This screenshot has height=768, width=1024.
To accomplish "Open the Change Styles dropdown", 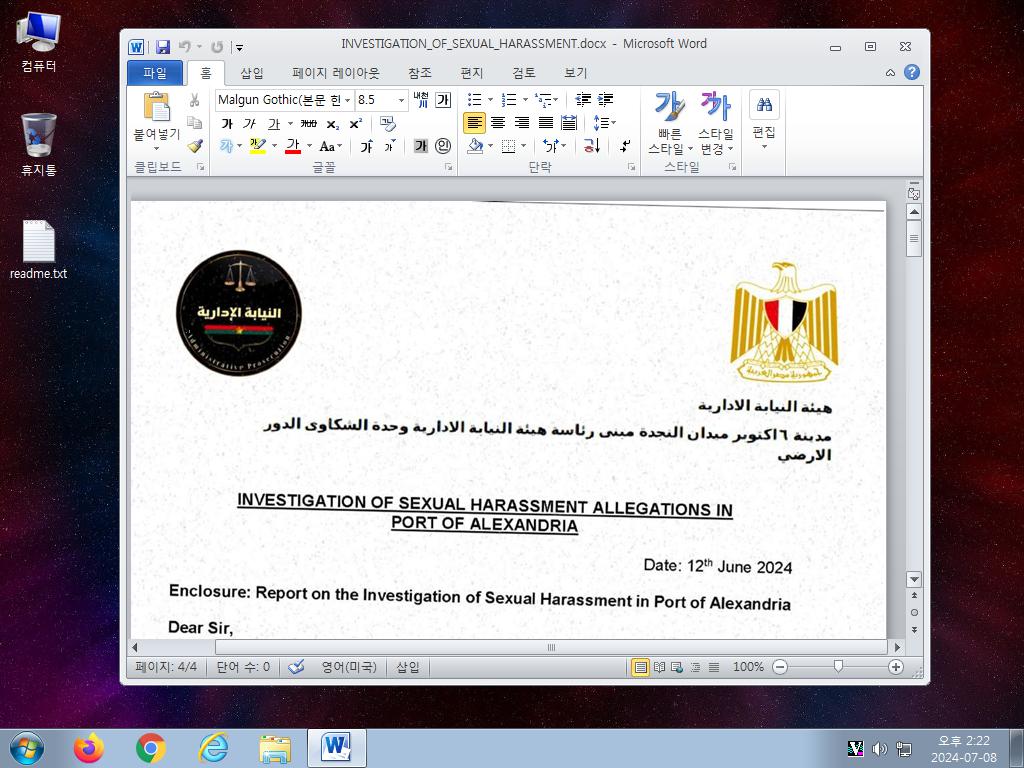I will (716, 123).
